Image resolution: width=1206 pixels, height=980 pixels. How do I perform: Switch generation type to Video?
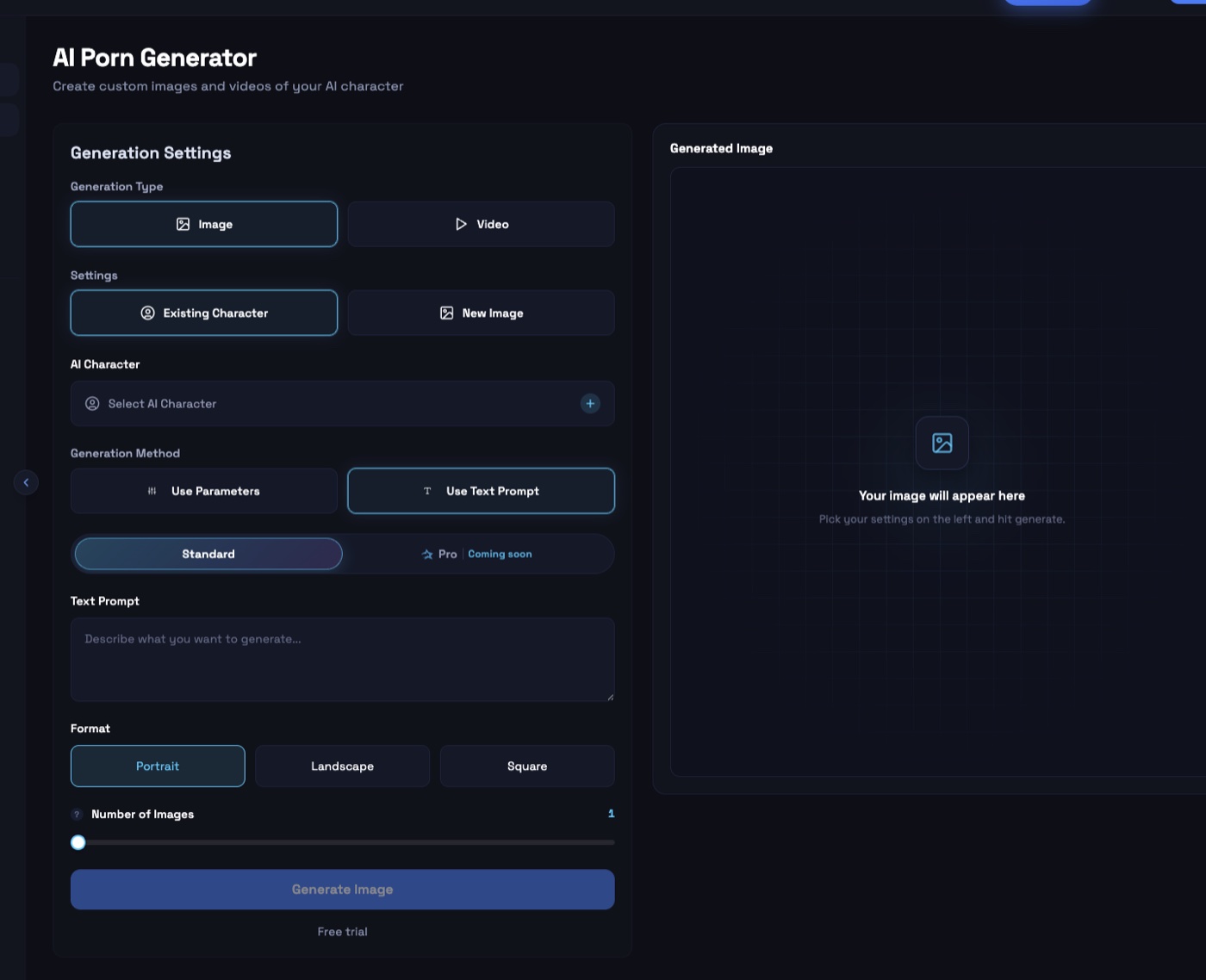481,224
